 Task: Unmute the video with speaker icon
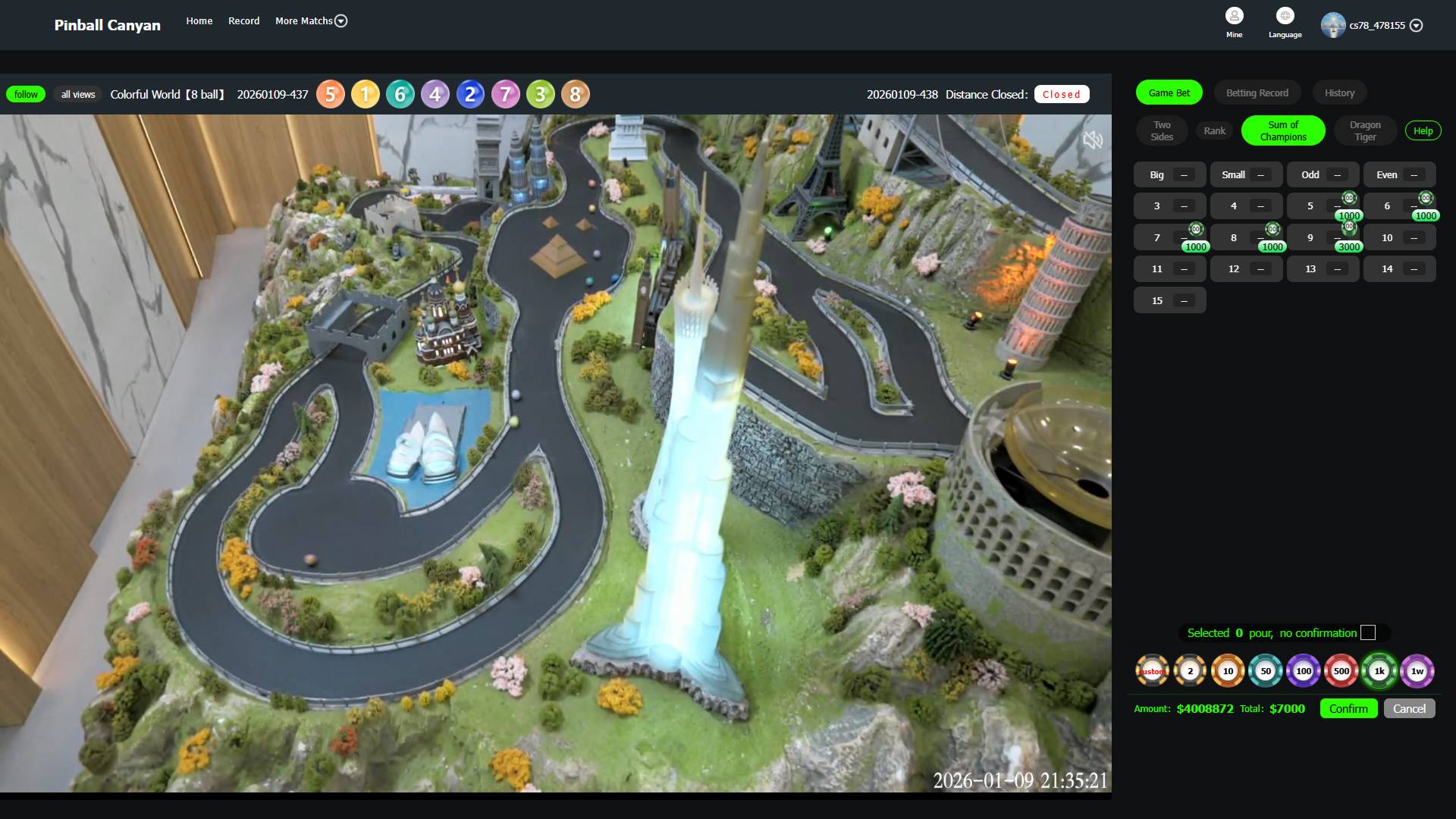point(1092,140)
